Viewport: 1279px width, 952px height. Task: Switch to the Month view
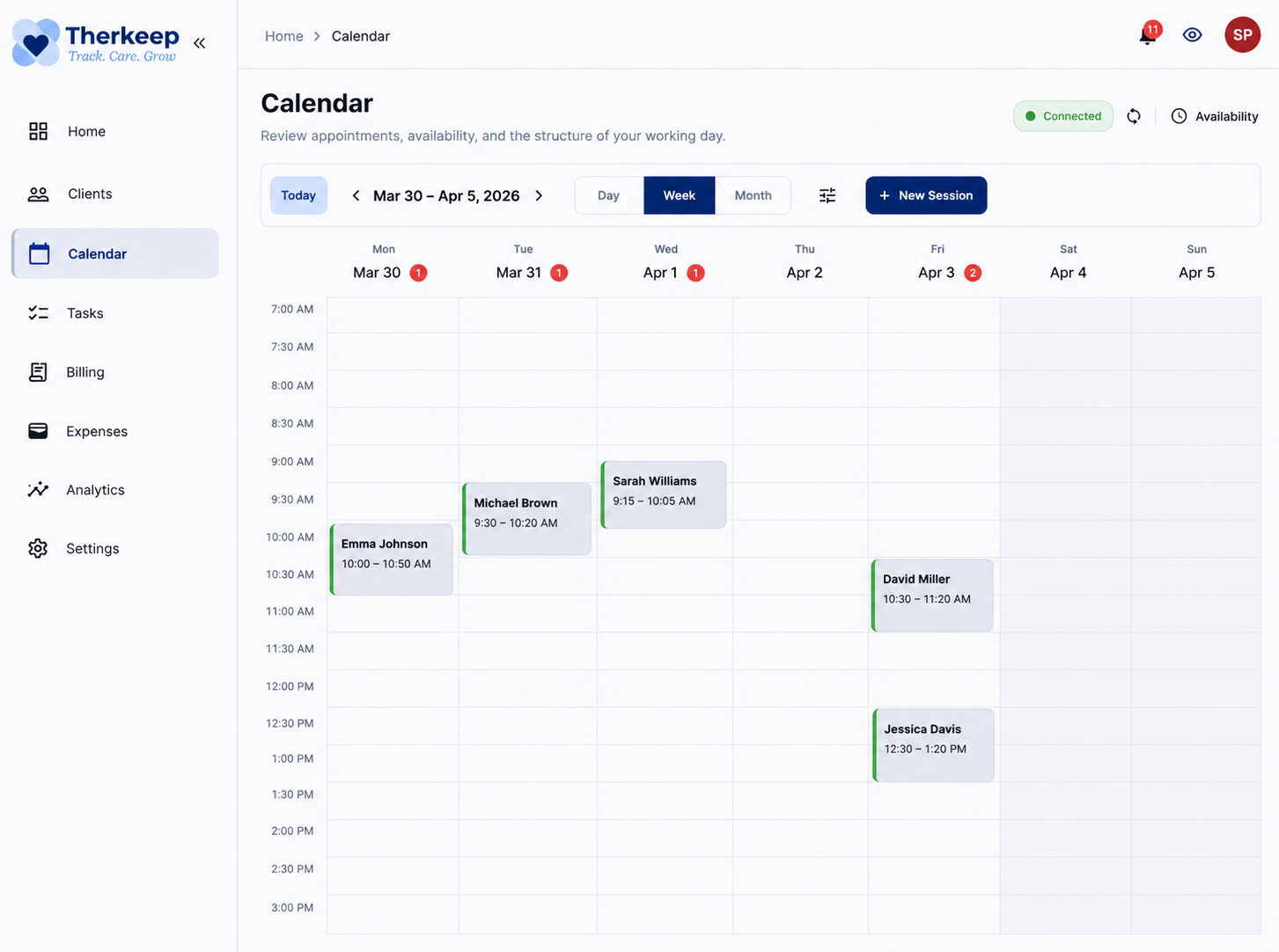[753, 195]
